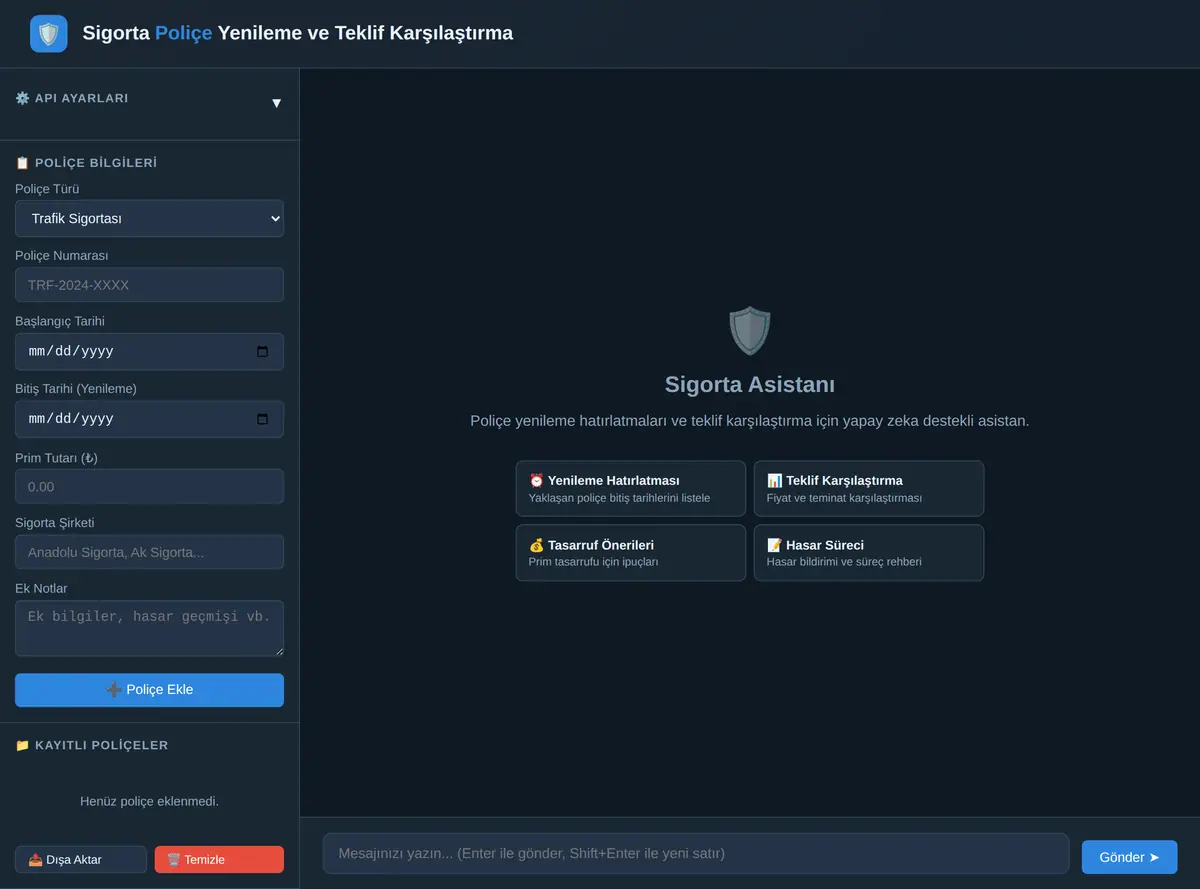1200x889 pixels.
Task: Click the message input box
Action: click(x=696, y=854)
